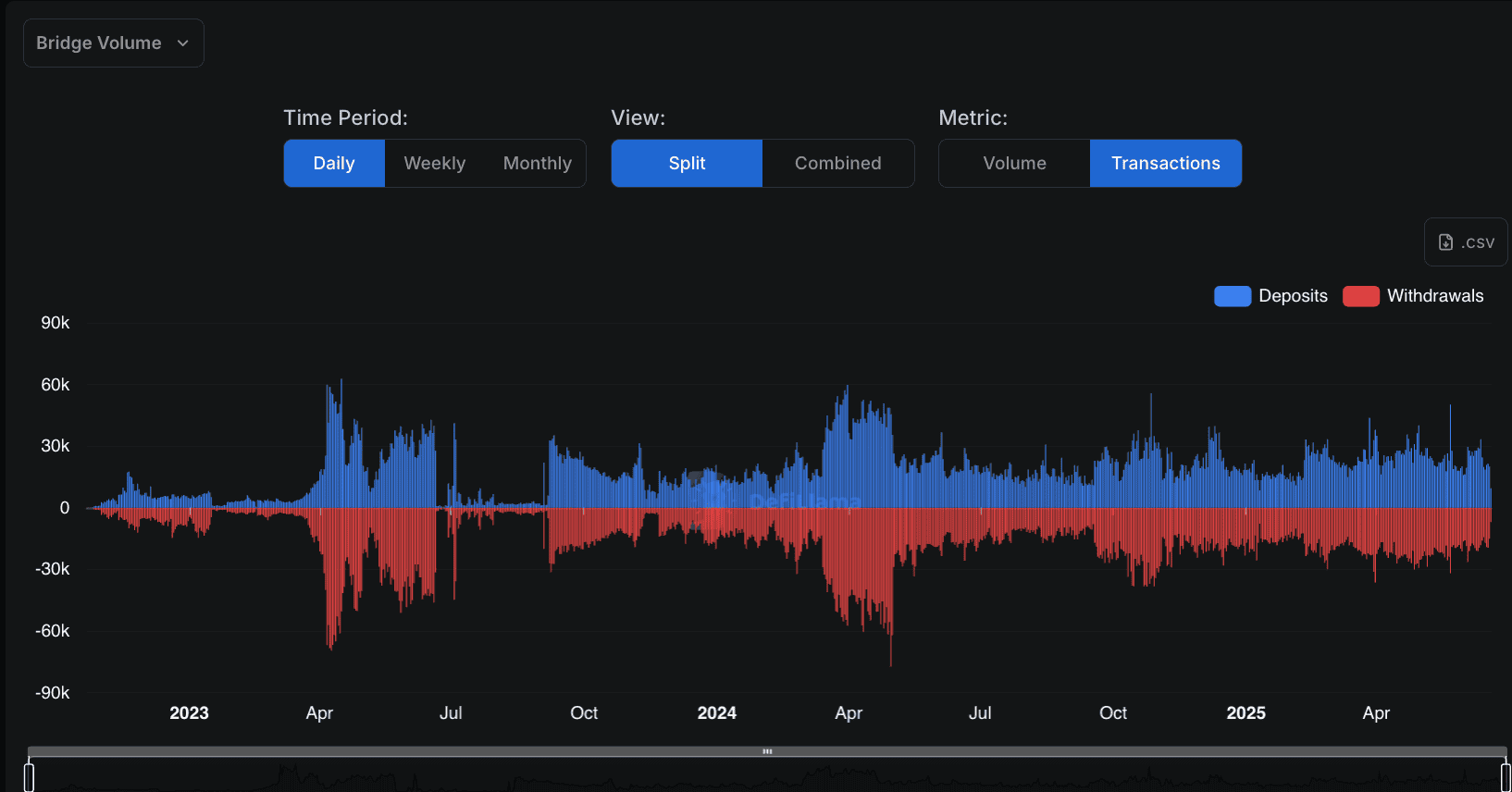Download the chart data as .csv
The width and height of the screenshot is (1512, 792).
click(x=1466, y=242)
